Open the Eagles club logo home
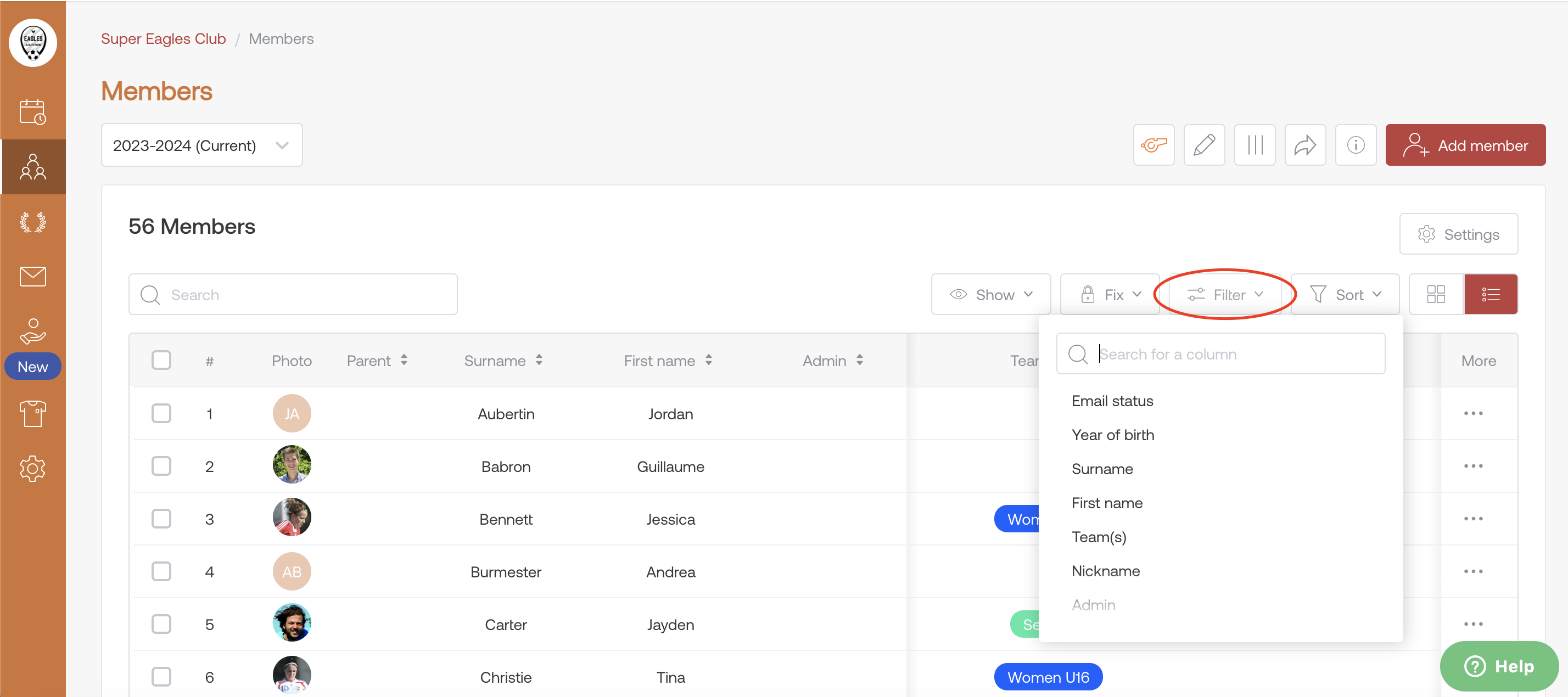 pyautogui.click(x=33, y=43)
